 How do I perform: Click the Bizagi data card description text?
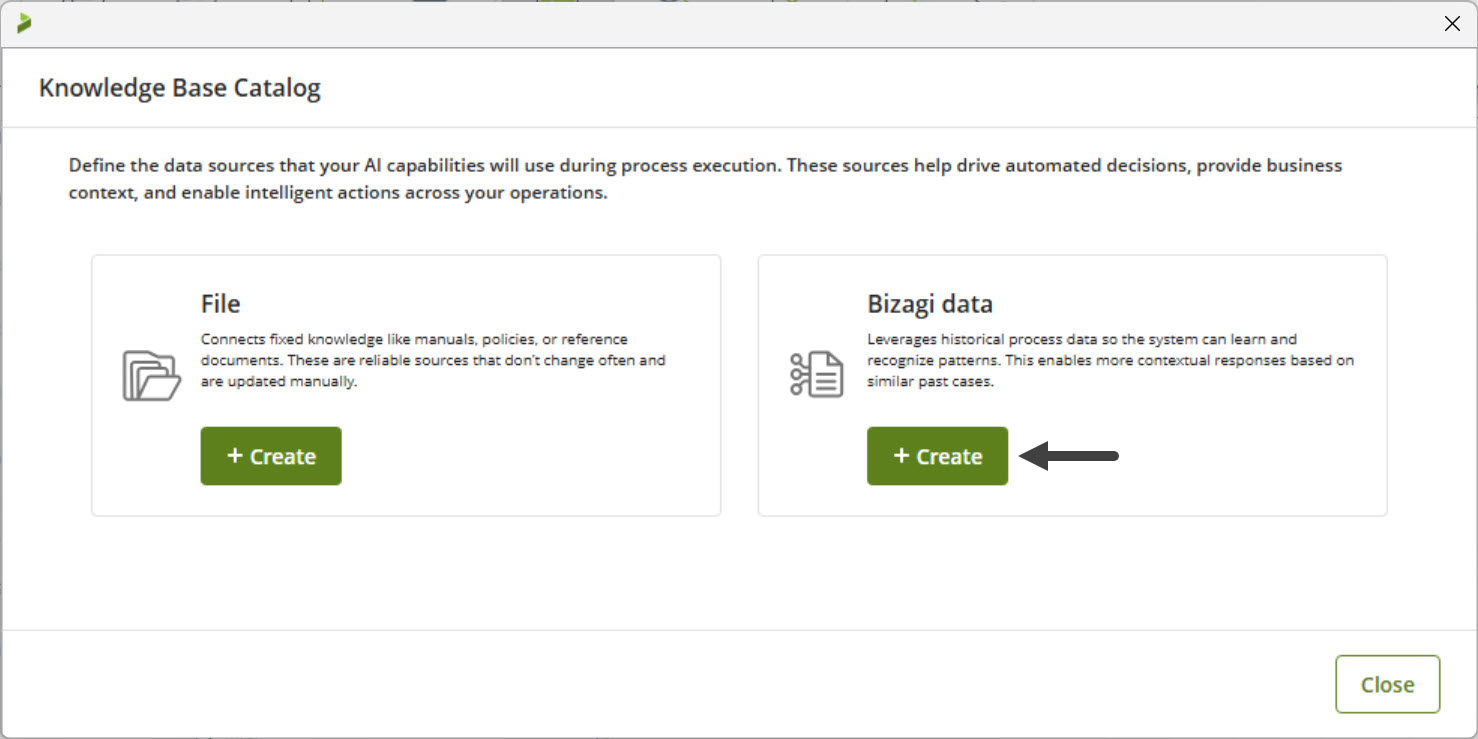[x=1110, y=360]
